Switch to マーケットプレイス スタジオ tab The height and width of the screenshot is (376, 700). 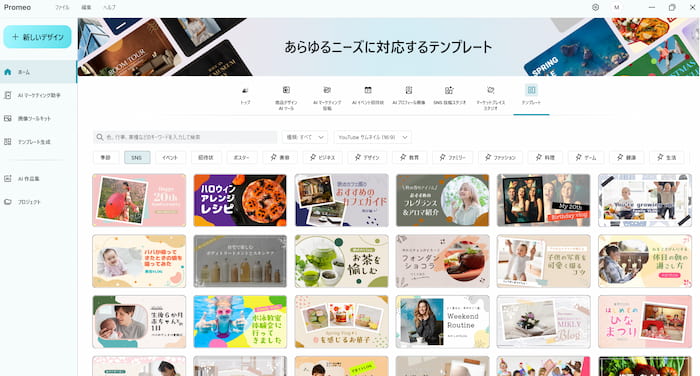pyautogui.click(x=491, y=97)
